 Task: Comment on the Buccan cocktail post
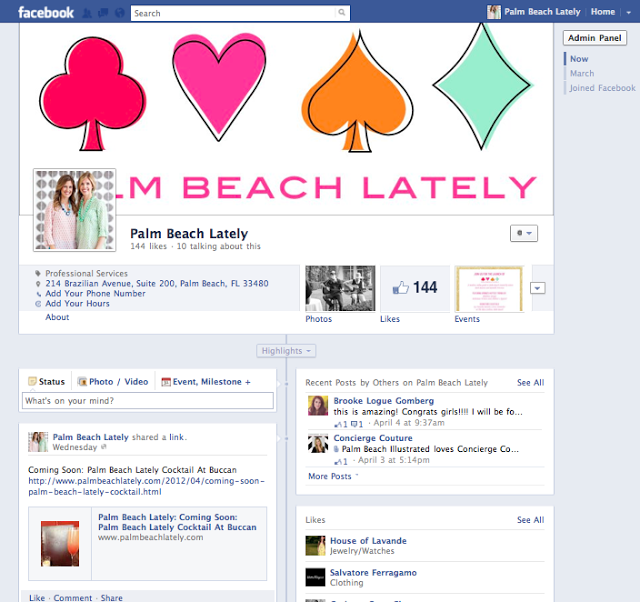coord(73,598)
